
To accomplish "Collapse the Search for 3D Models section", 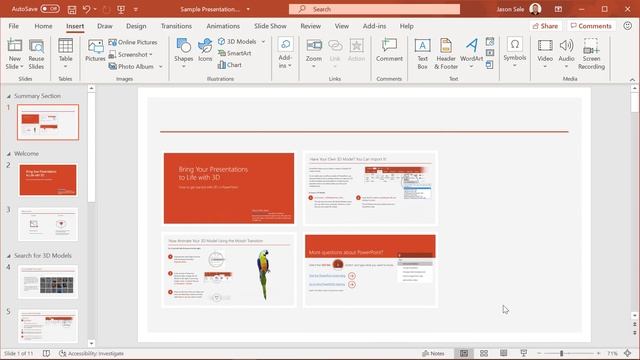I will (x=9, y=256).
